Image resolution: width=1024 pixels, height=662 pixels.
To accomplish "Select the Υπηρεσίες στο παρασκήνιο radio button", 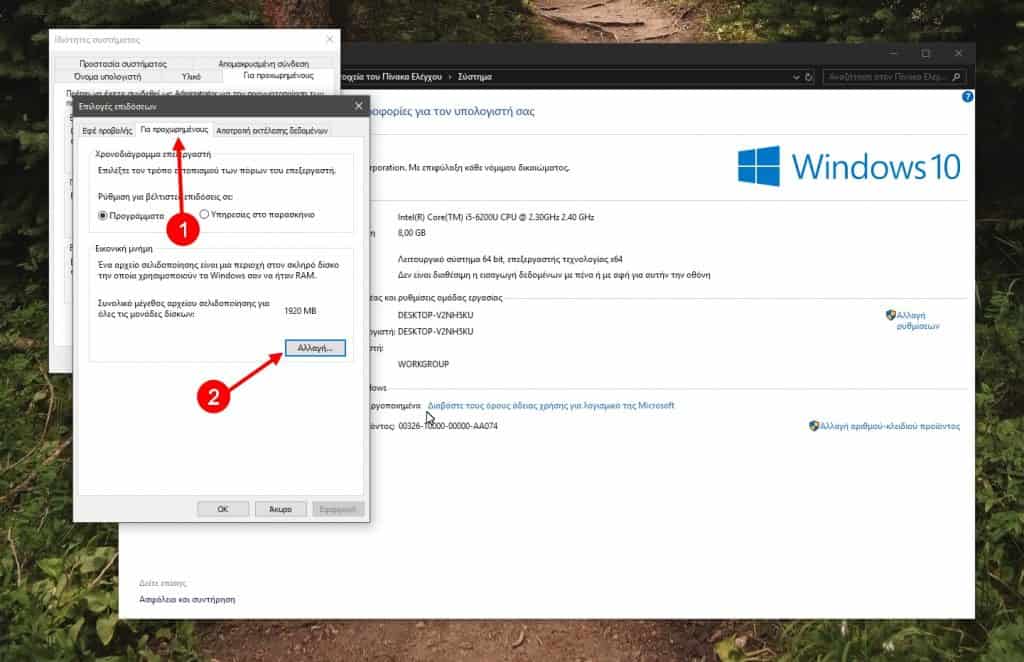I will tap(205, 214).
